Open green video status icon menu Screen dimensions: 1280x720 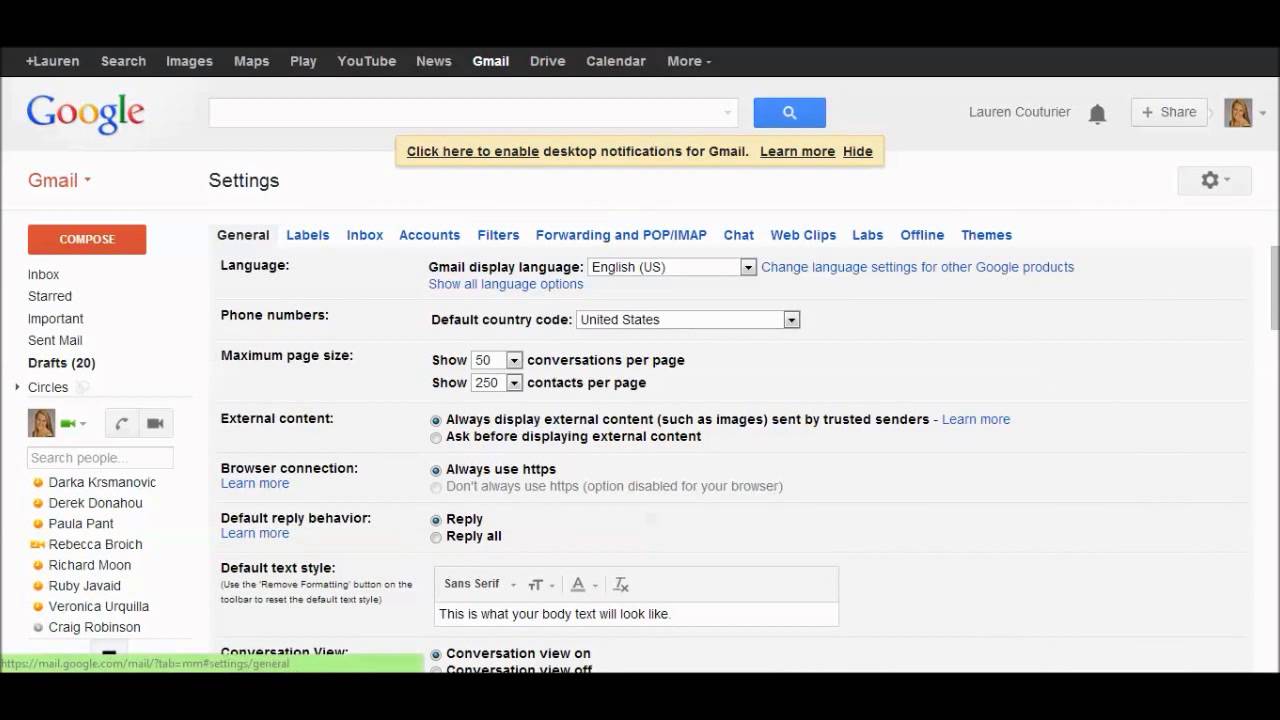click(x=73, y=424)
